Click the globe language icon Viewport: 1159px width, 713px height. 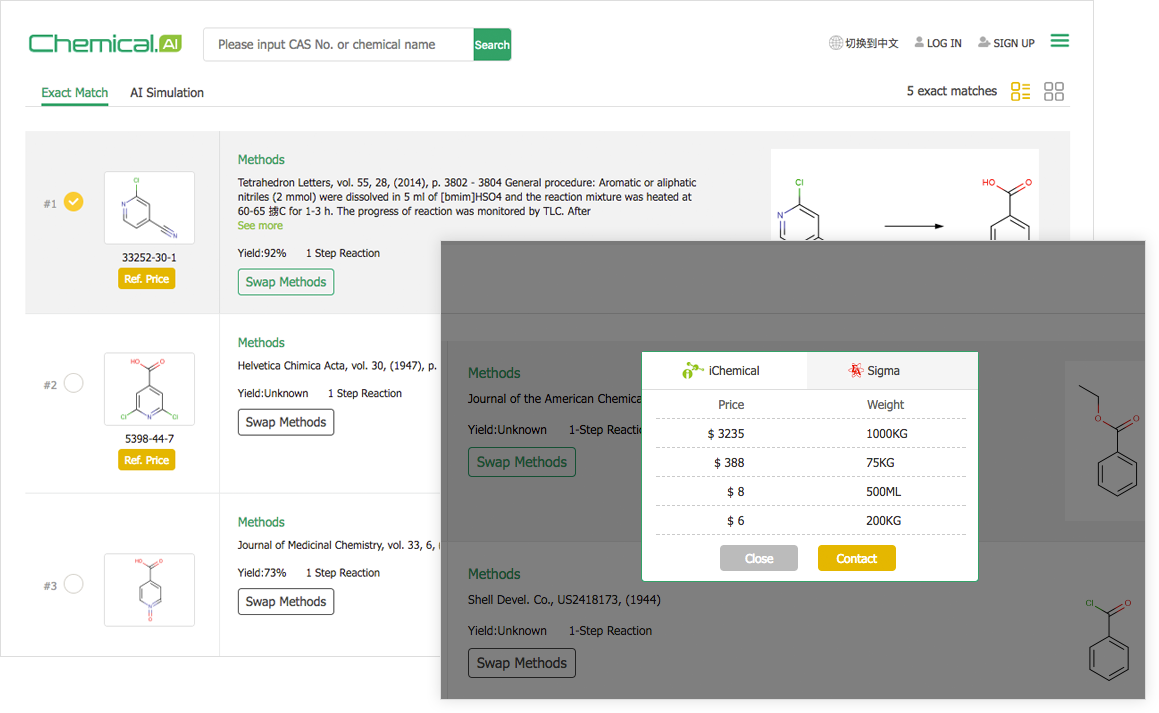(835, 43)
